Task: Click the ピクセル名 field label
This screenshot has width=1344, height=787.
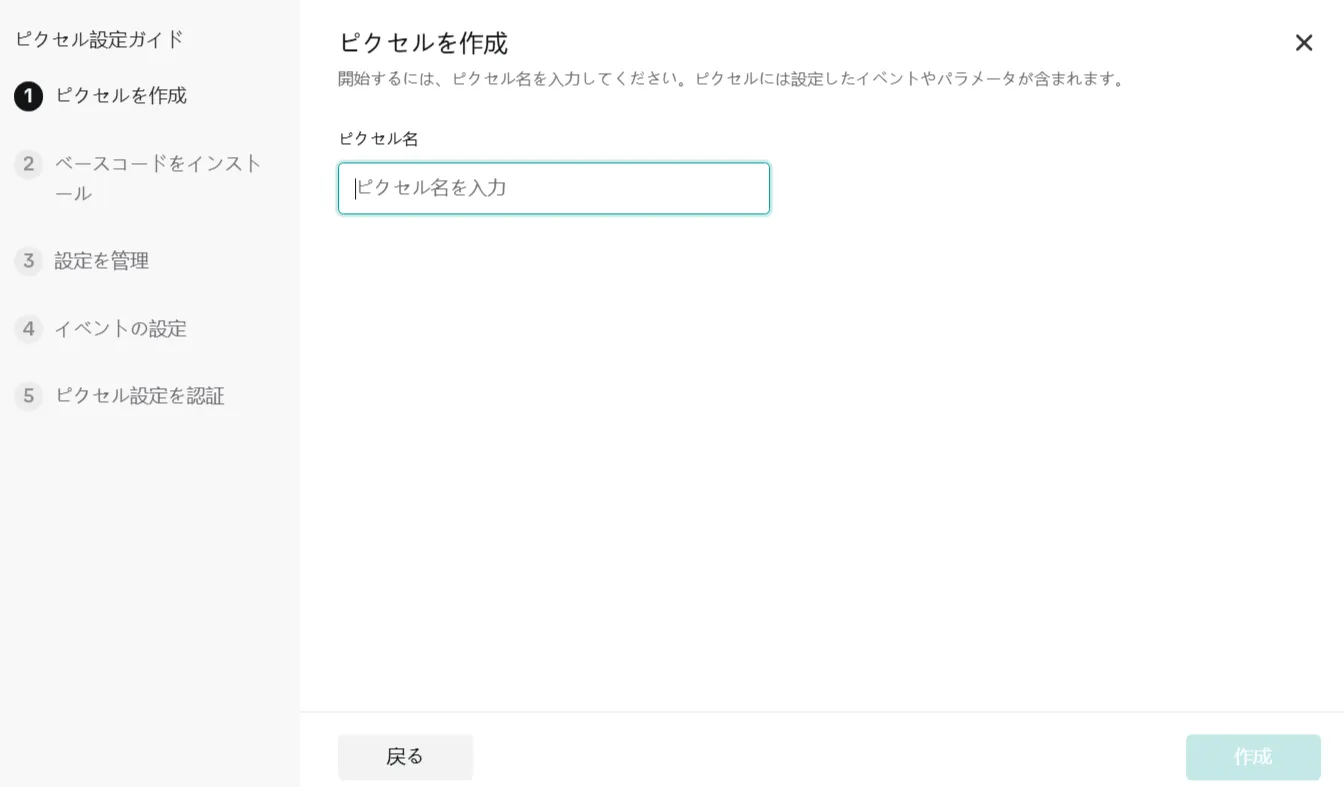Action: click(x=379, y=139)
